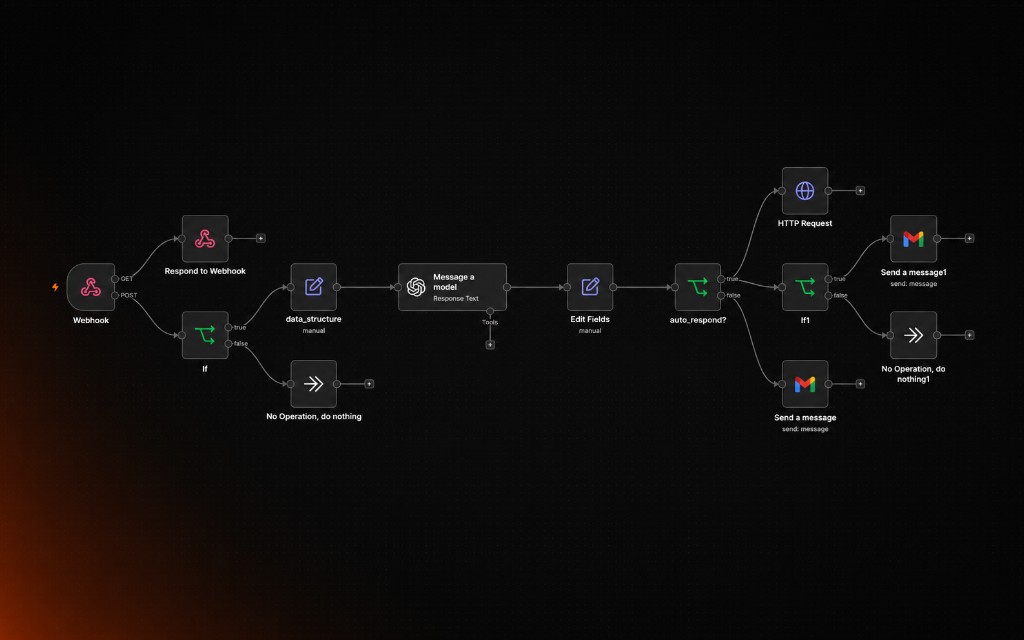1024x640 pixels.
Task: Click the output connector of Edit Fields node
Action: tap(613, 287)
